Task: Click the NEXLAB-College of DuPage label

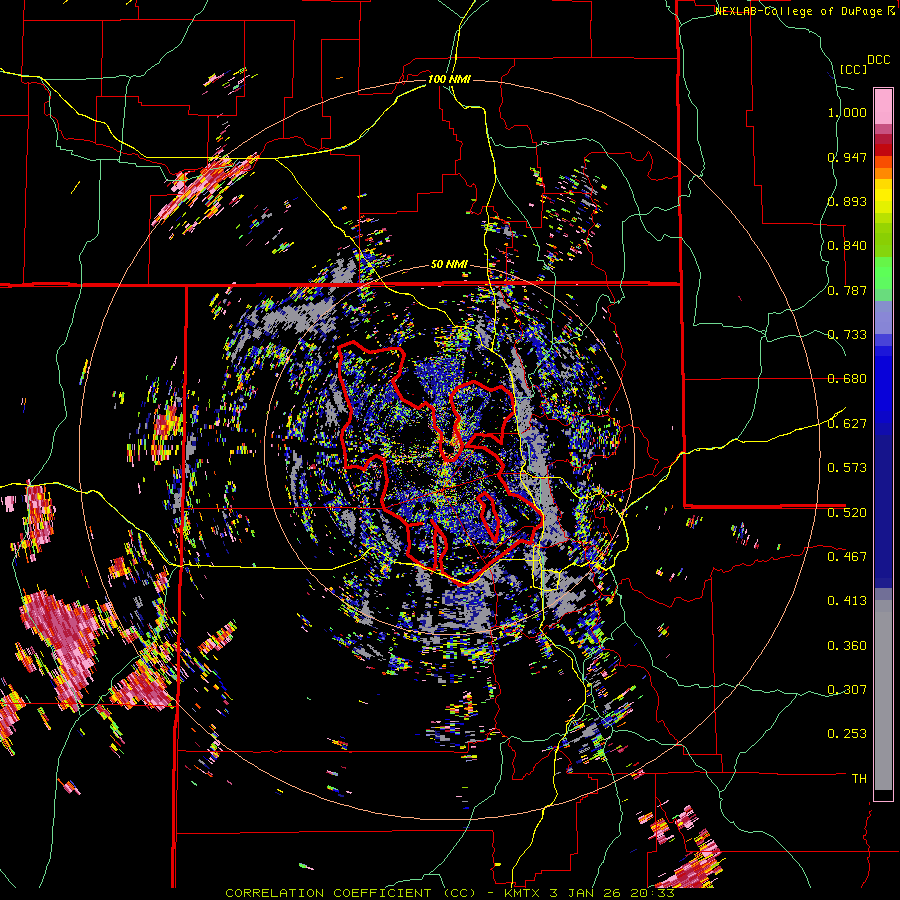Action: (x=801, y=11)
